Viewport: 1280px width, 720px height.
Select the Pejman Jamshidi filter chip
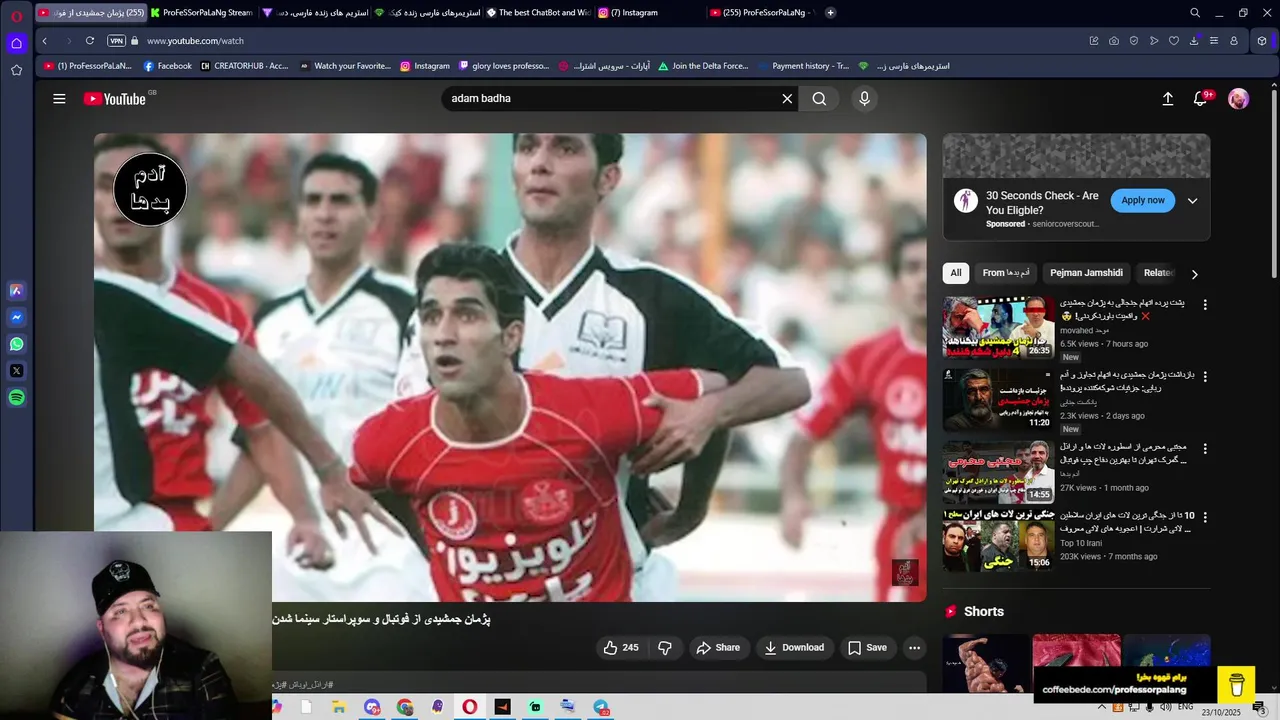(x=1086, y=273)
